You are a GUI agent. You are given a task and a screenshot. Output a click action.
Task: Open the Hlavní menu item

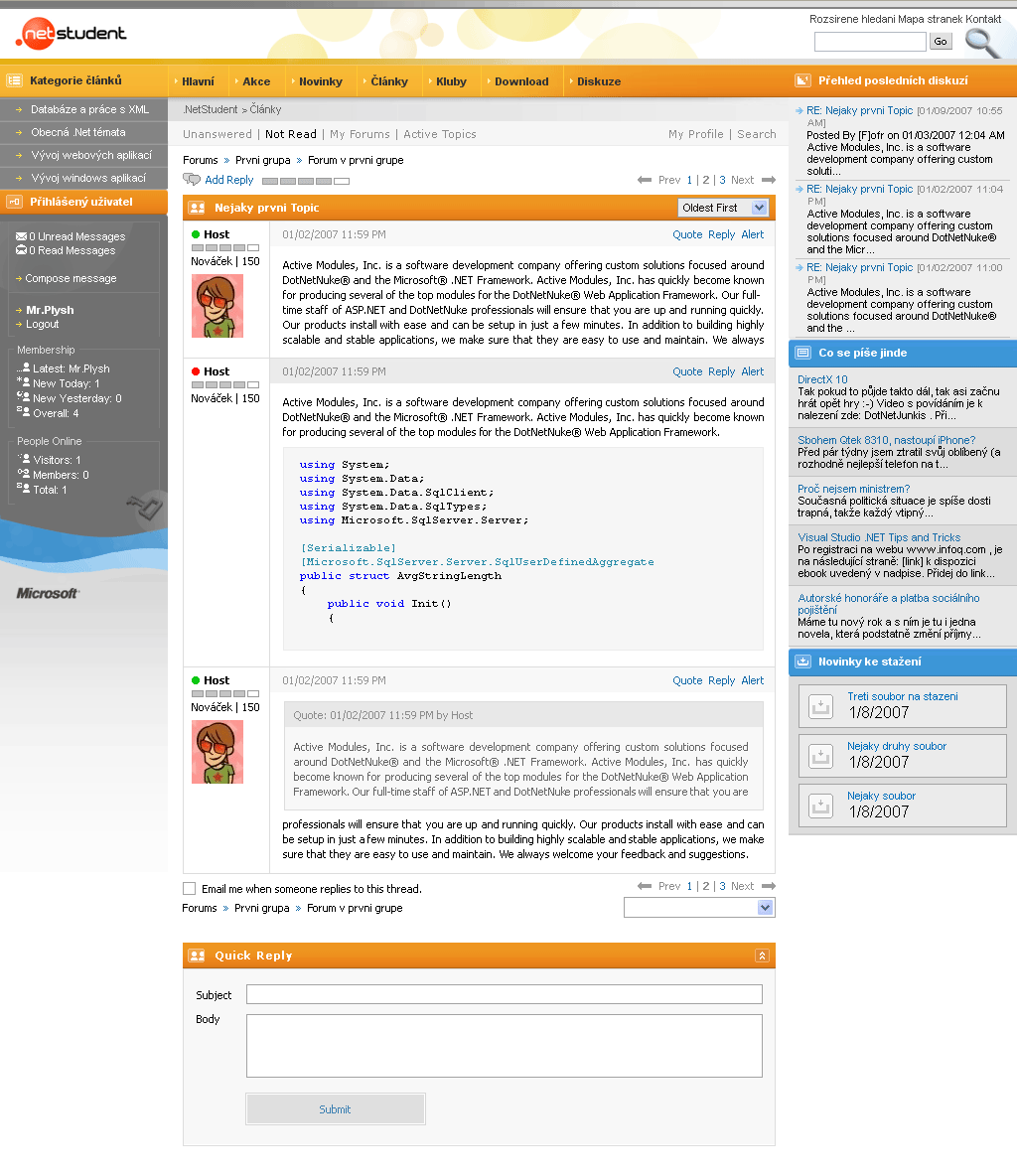click(x=198, y=81)
